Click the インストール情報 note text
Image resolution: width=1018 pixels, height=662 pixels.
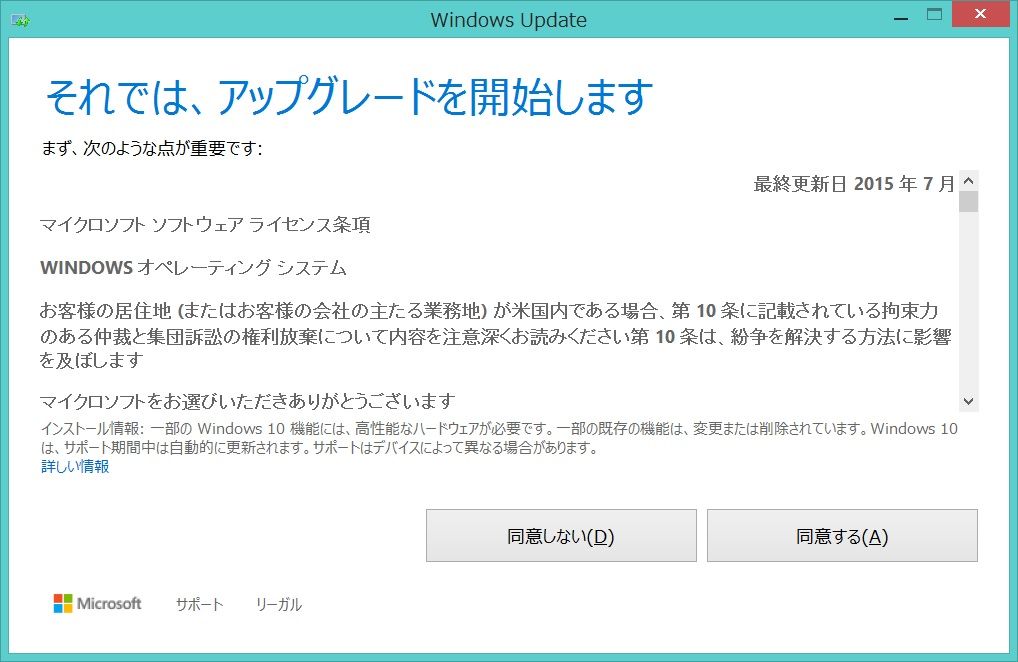click(499, 437)
